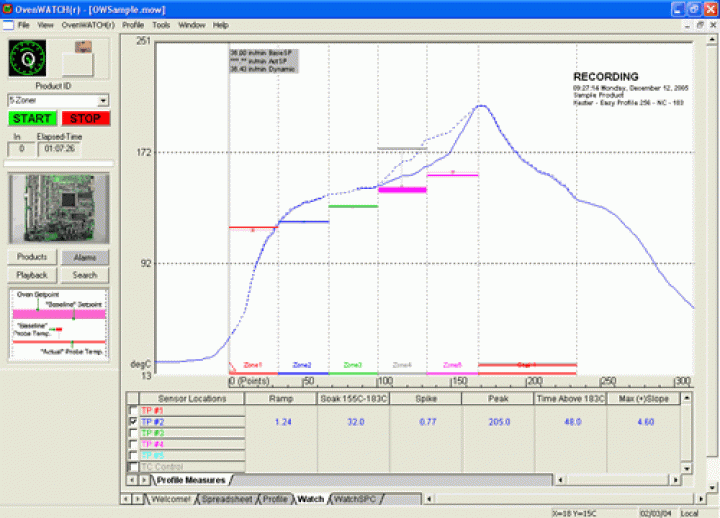Switch to the Welcome! sheet tab
This screenshot has height=518, width=720.
[171, 499]
